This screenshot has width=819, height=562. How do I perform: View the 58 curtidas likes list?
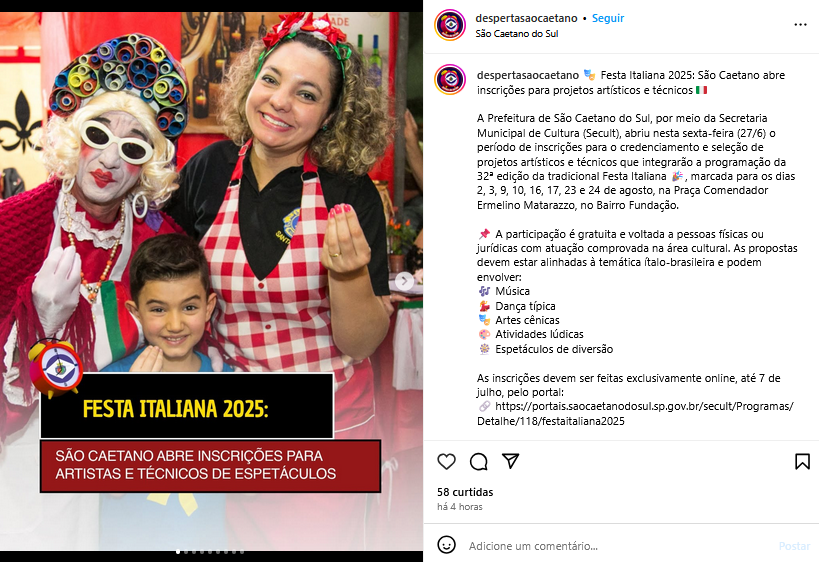point(465,492)
